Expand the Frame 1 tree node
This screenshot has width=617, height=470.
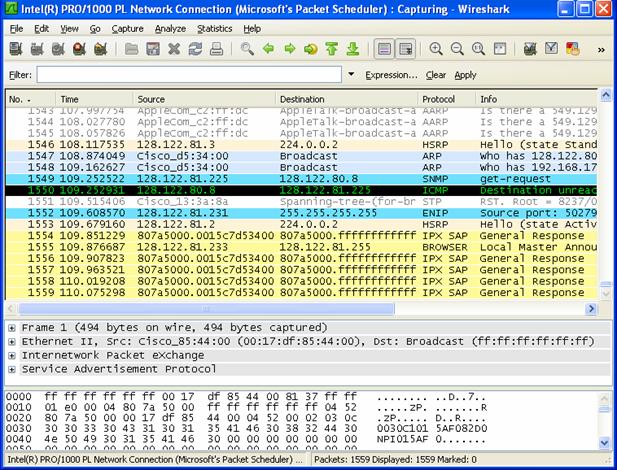(x=11, y=327)
